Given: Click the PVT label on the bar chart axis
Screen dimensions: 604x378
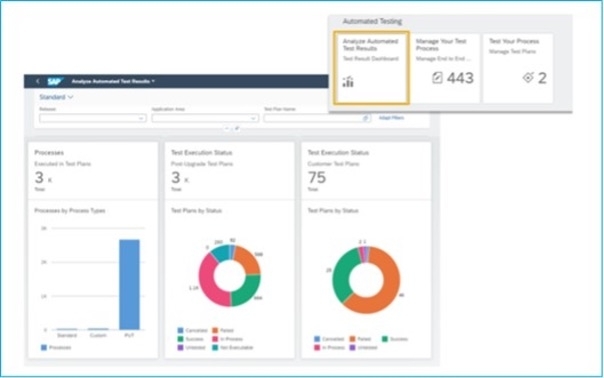Looking at the screenshot, I should pos(129,336).
